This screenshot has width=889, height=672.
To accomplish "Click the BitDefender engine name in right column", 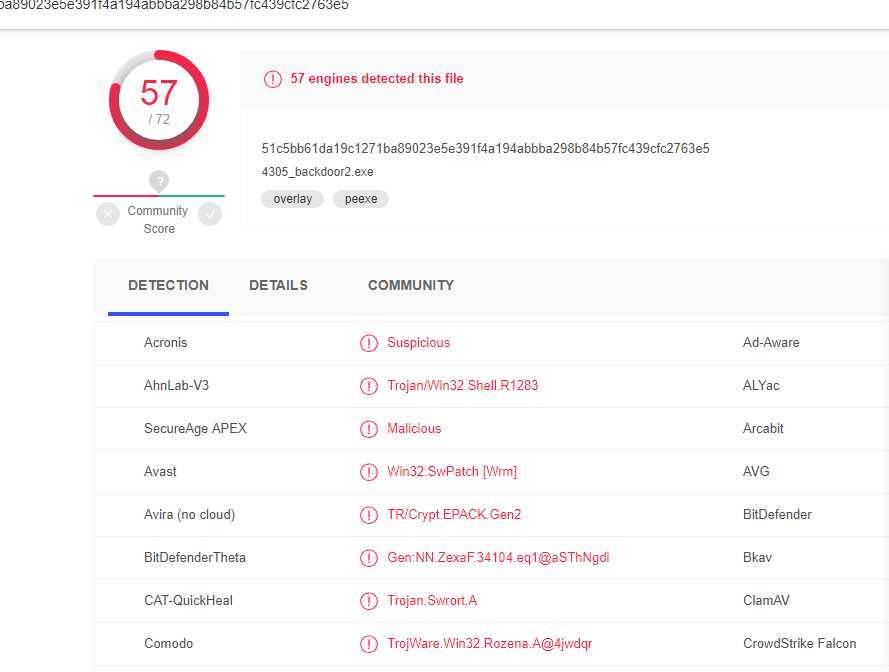I will point(777,514).
